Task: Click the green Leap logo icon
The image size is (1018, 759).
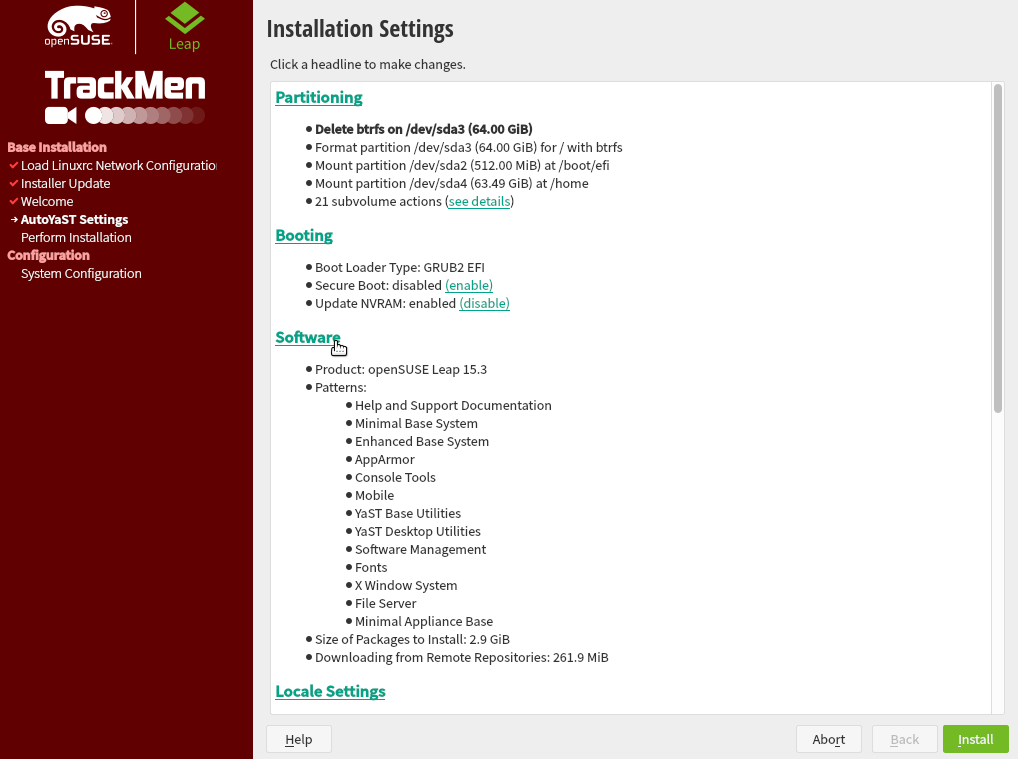Action: pos(184,19)
